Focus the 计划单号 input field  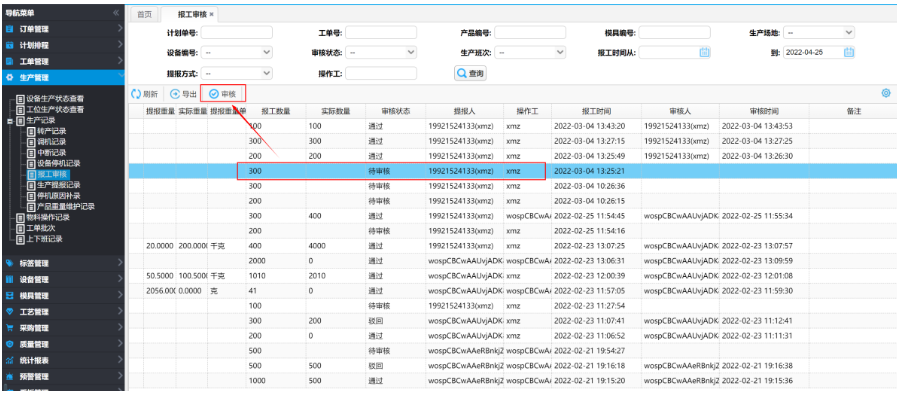(236, 32)
